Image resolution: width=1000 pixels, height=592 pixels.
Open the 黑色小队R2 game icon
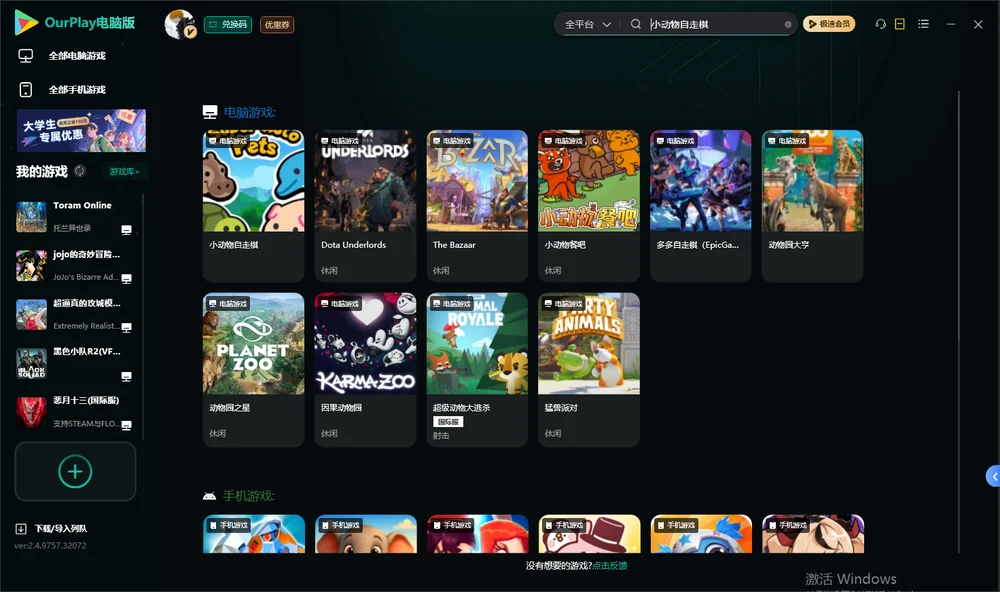[x=31, y=364]
